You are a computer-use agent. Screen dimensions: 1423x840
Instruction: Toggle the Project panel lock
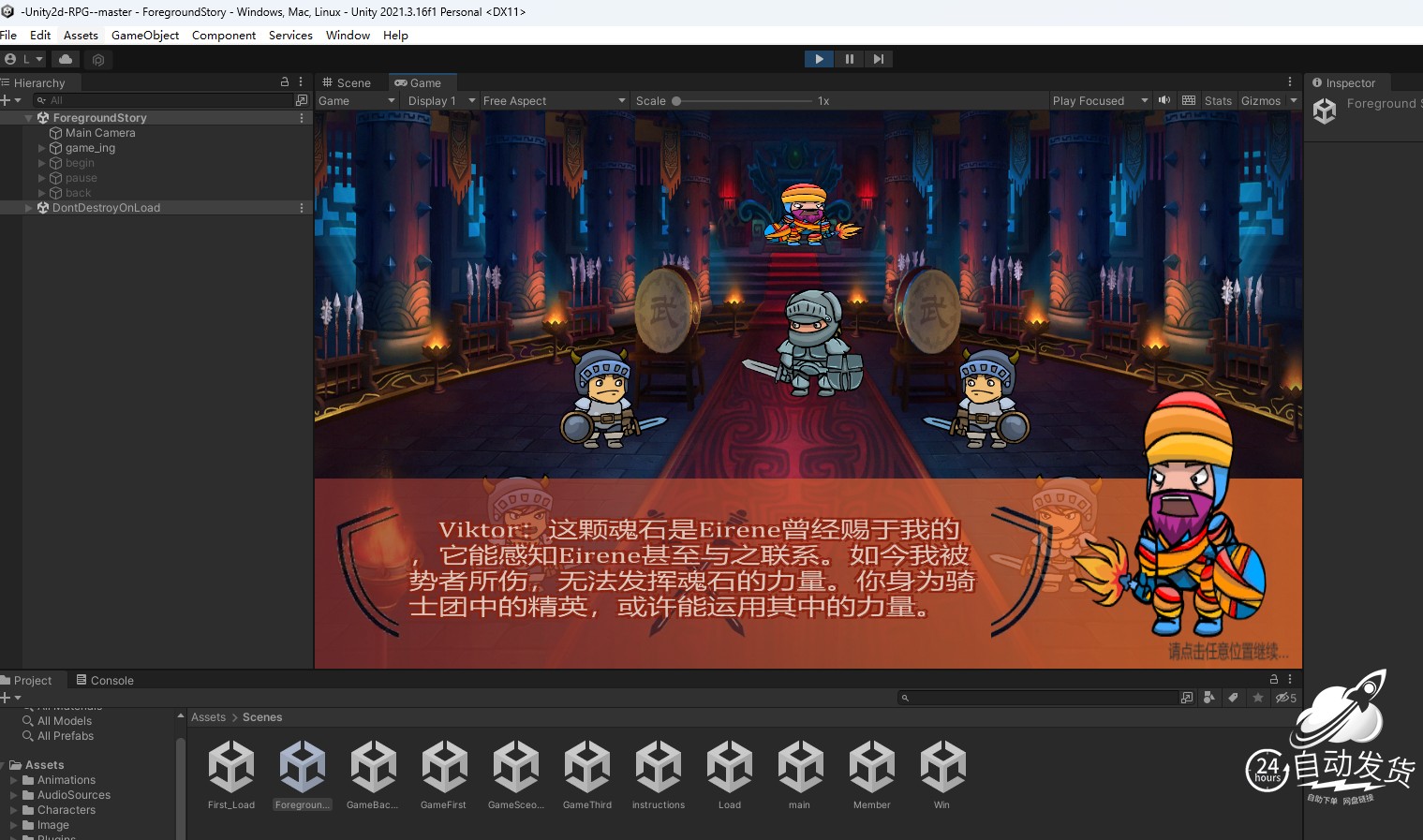pyautogui.click(x=1274, y=679)
